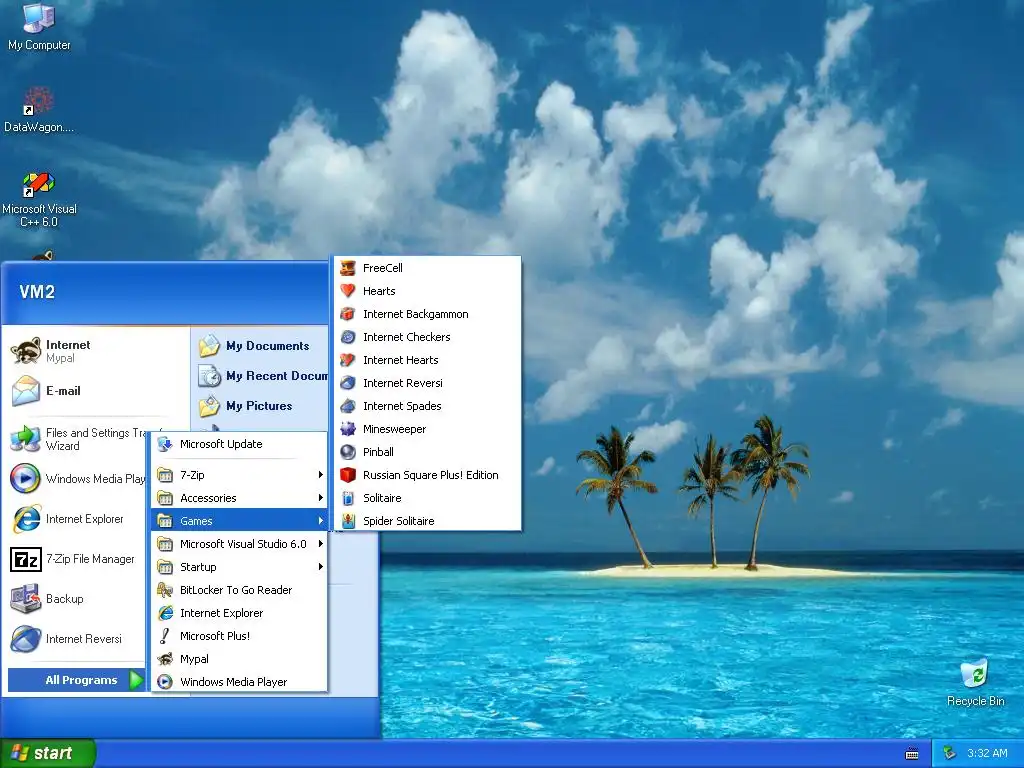Screen dimensions: 1024x768
Task: Click the Solitaire card icon
Action: pos(348,498)
